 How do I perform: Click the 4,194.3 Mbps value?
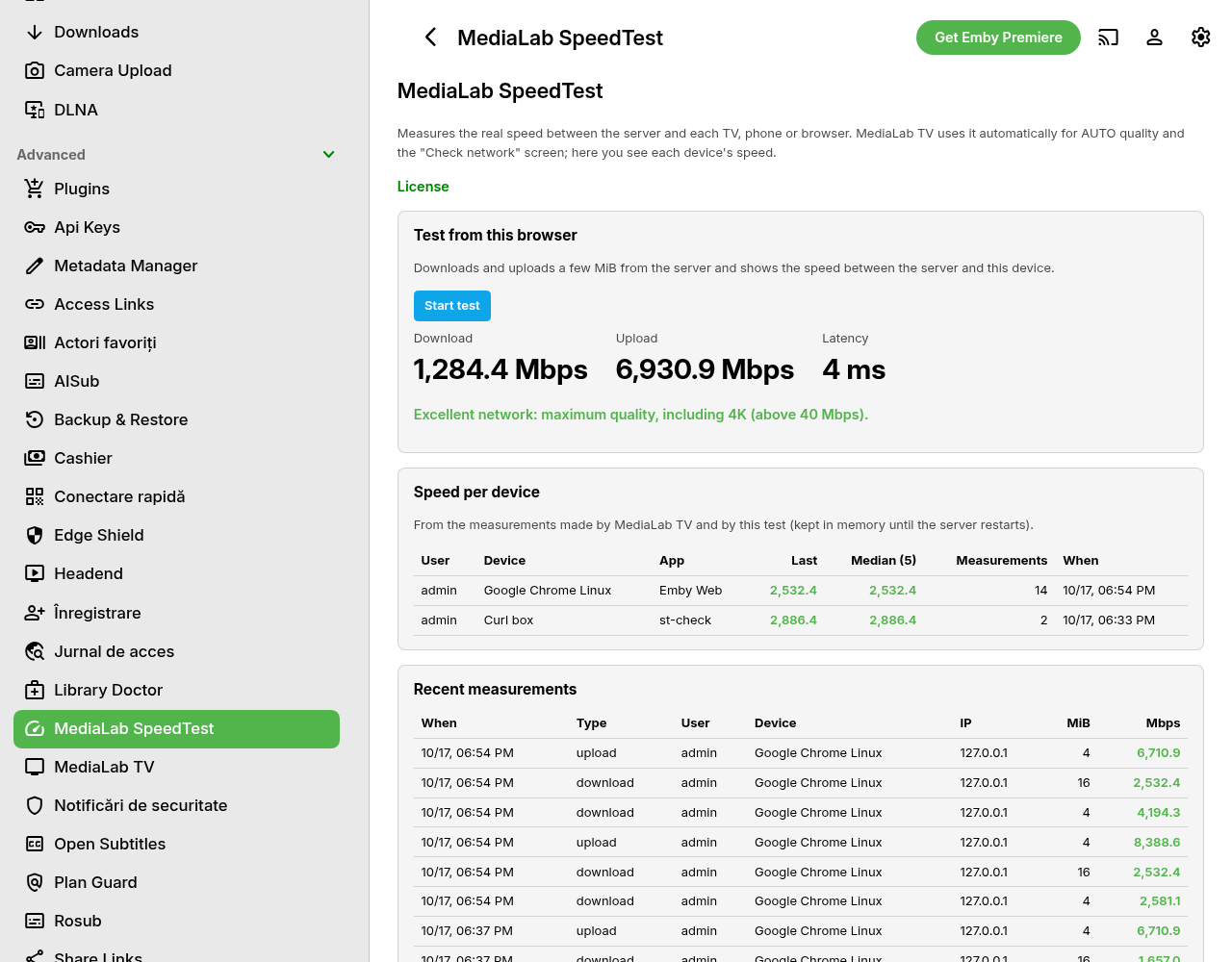(x=1159, y=813)
